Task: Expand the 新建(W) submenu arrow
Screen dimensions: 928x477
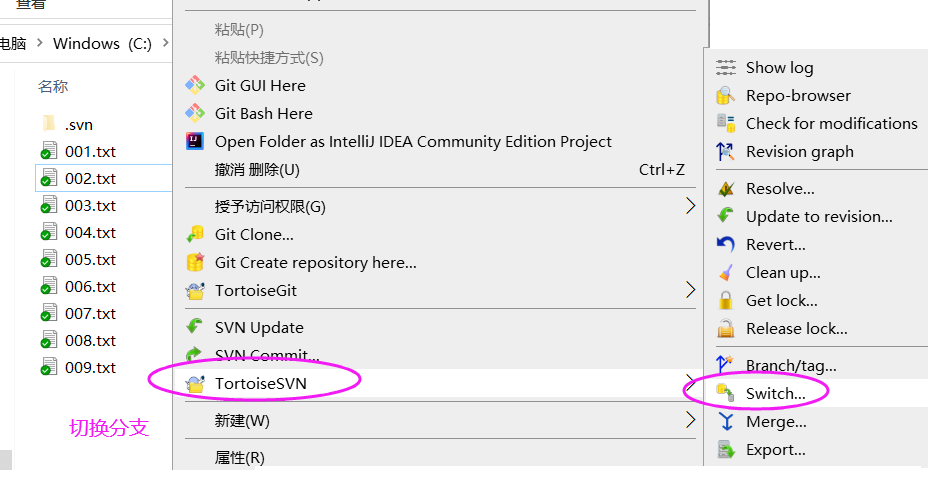Action: pos(689,421)
